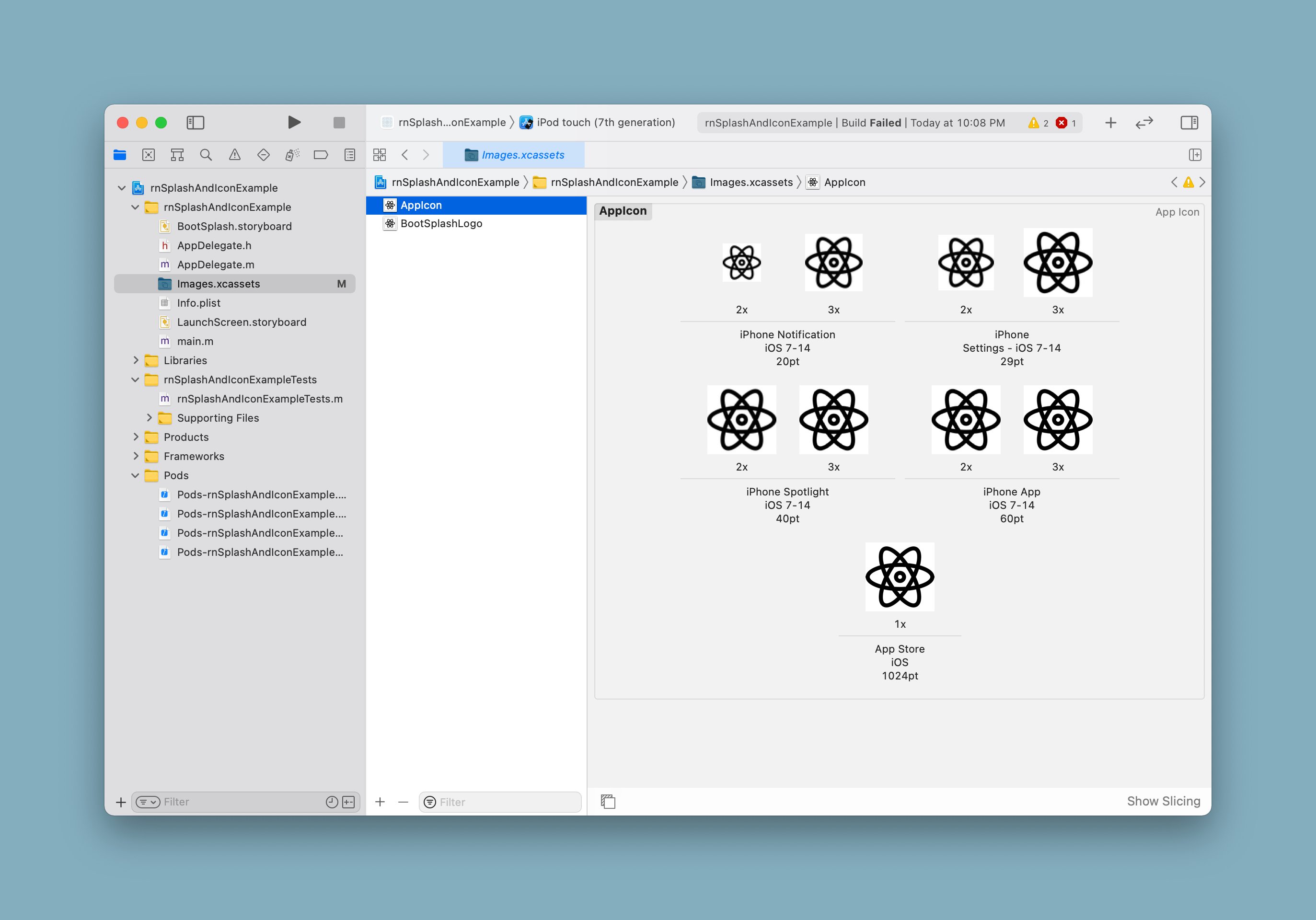Jump to next issue arrow
The height and width of the screenshot is (920, 1316).
tap(1202, 182)
